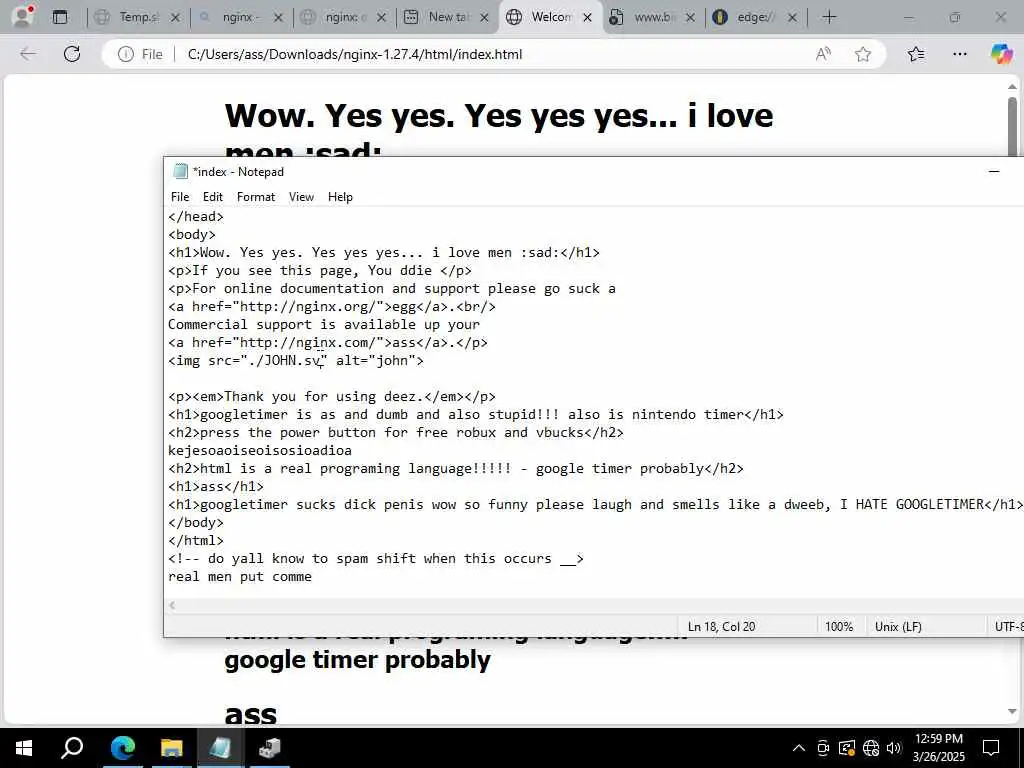
Task: Open Windows taskbar search
Action: (72, 748)
